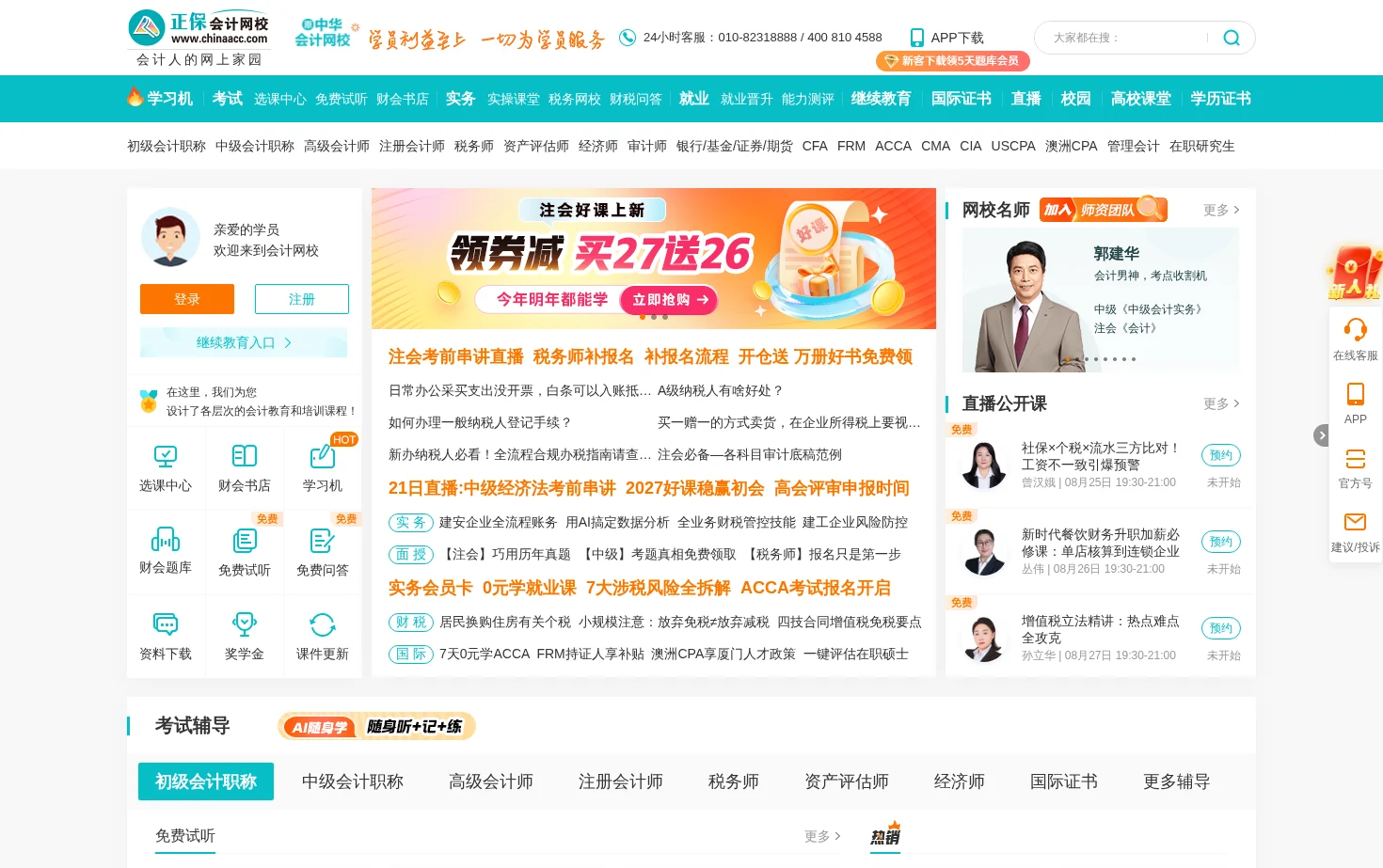1383x868 pixels.
Task: Open the 免费问答 icon
Action: [x=323, y=541]
